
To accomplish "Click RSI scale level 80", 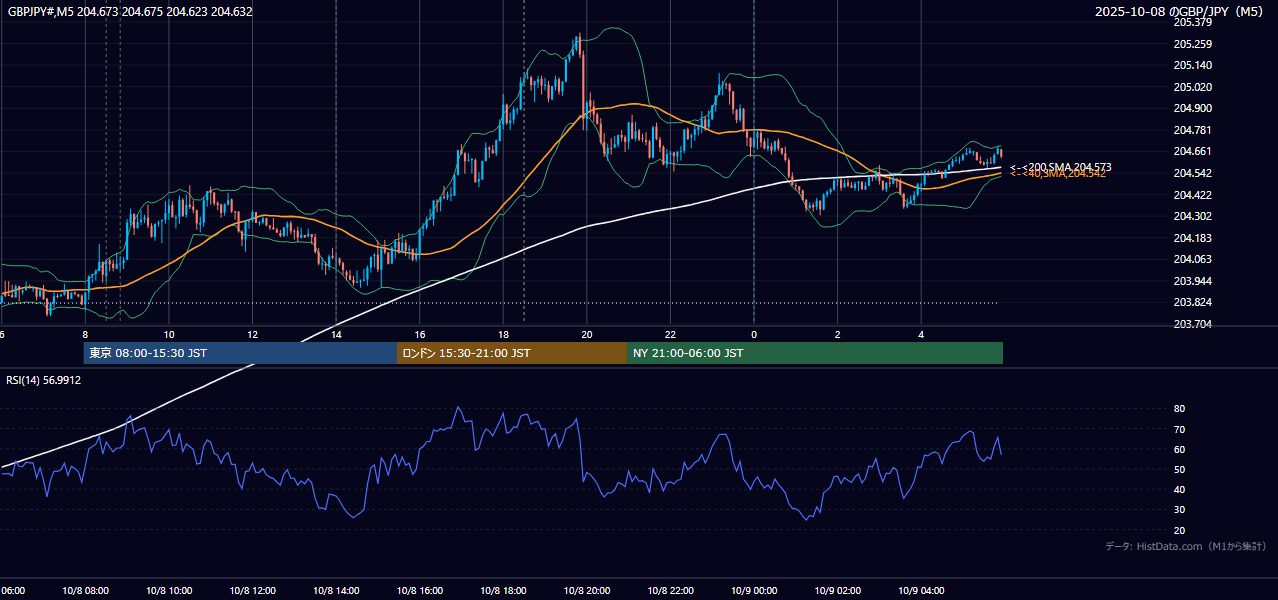I will click(x=1179, y=409).
